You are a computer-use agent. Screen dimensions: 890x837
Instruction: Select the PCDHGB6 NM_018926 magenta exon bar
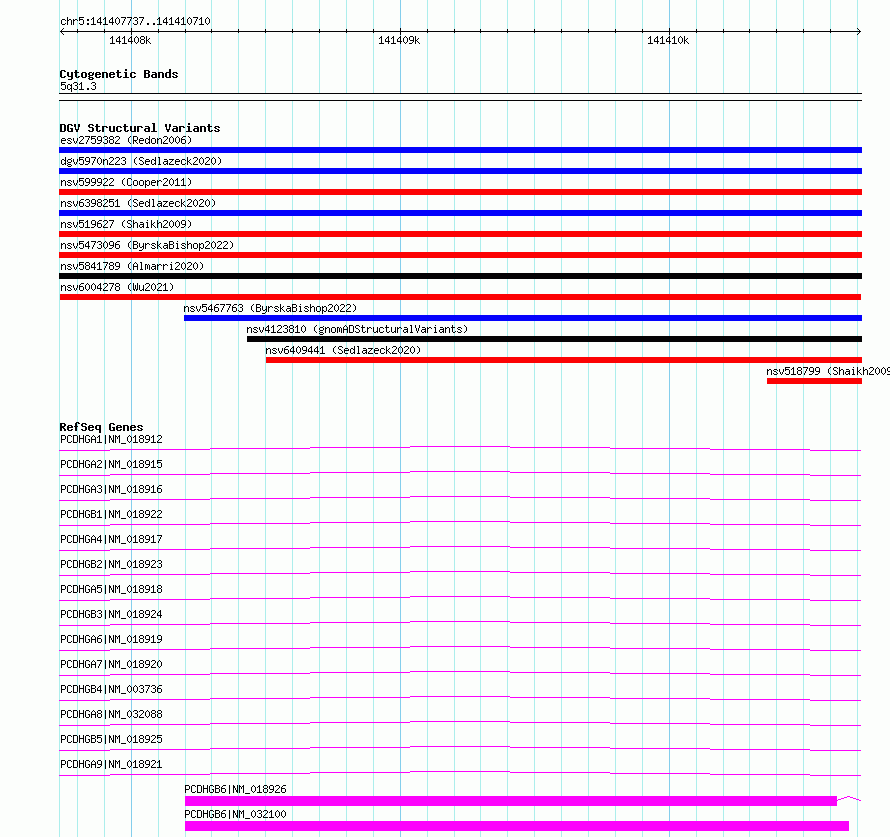511,801
